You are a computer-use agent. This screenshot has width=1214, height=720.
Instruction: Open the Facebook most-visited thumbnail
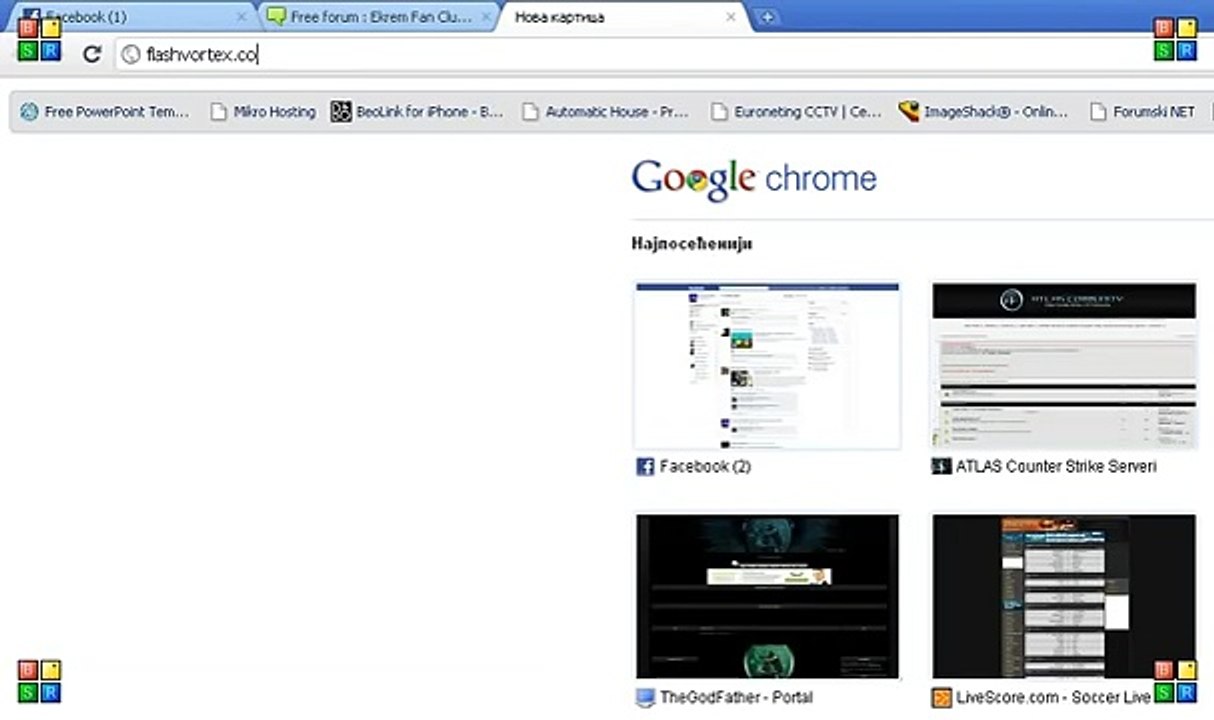tap(768, 365)
